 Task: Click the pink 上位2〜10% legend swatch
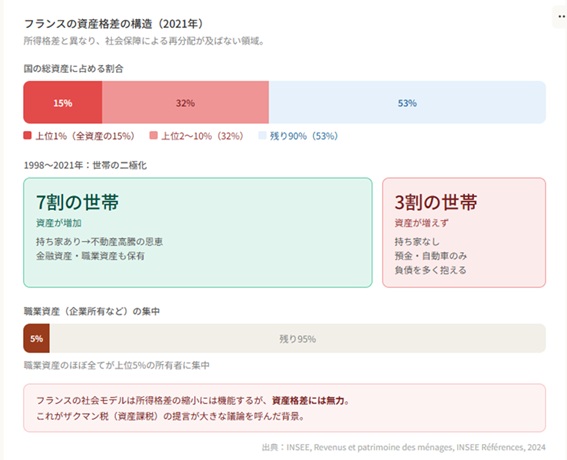(x=154, y=136)
